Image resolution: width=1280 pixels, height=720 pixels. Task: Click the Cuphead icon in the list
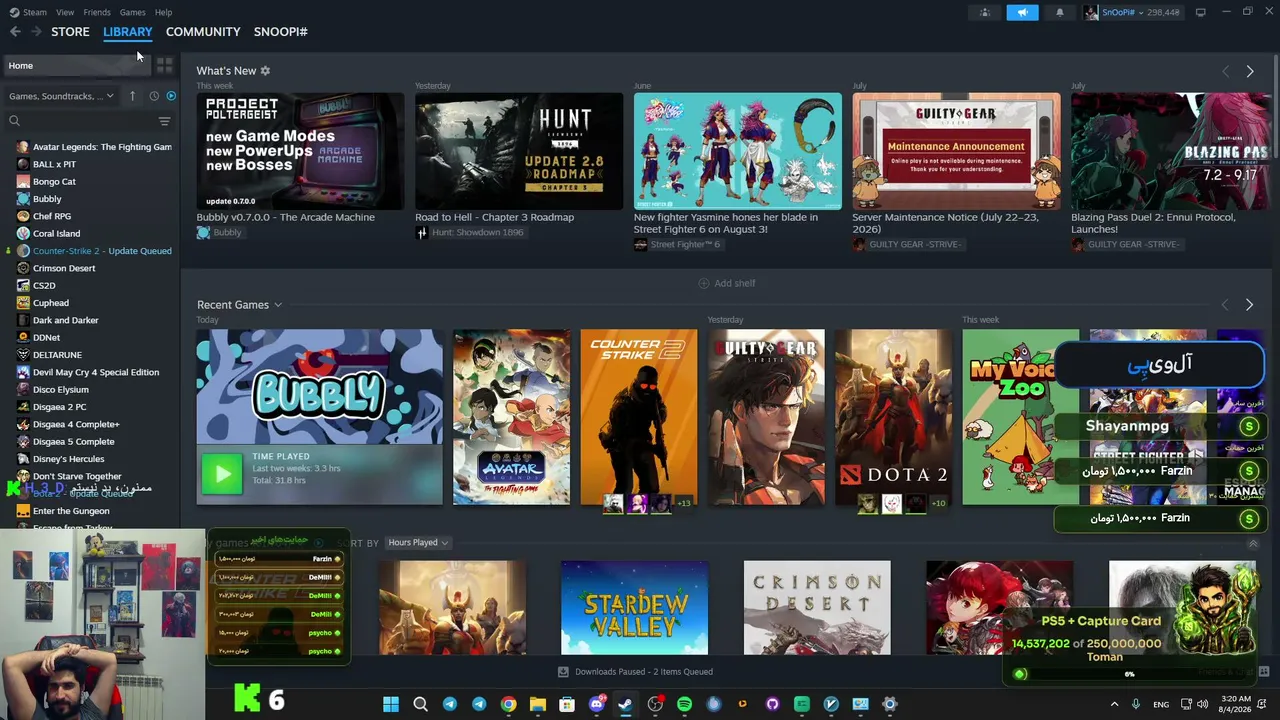click(x=23, y=303)
